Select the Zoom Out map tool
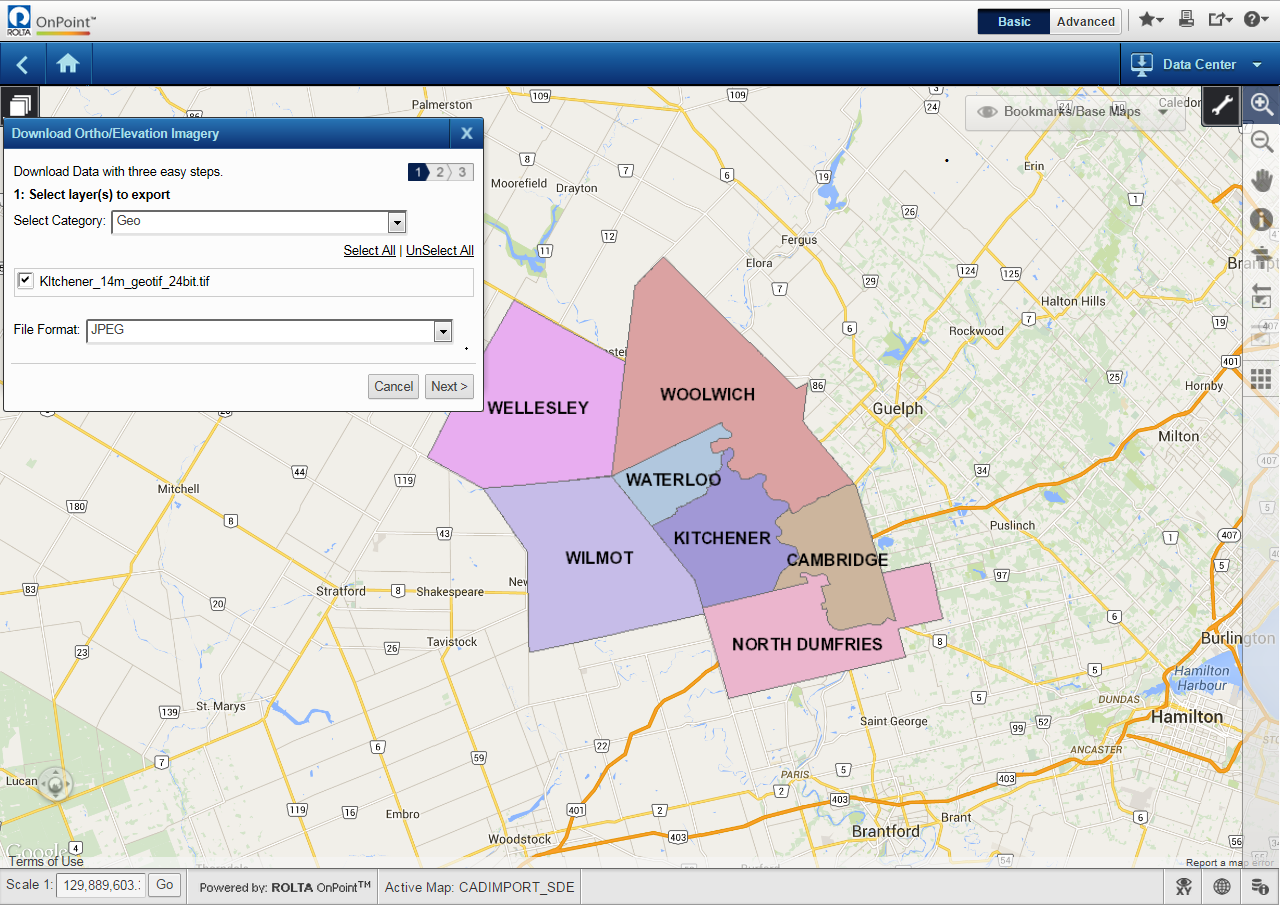Screen dimensions: 1280x906 pos(1261,142)
